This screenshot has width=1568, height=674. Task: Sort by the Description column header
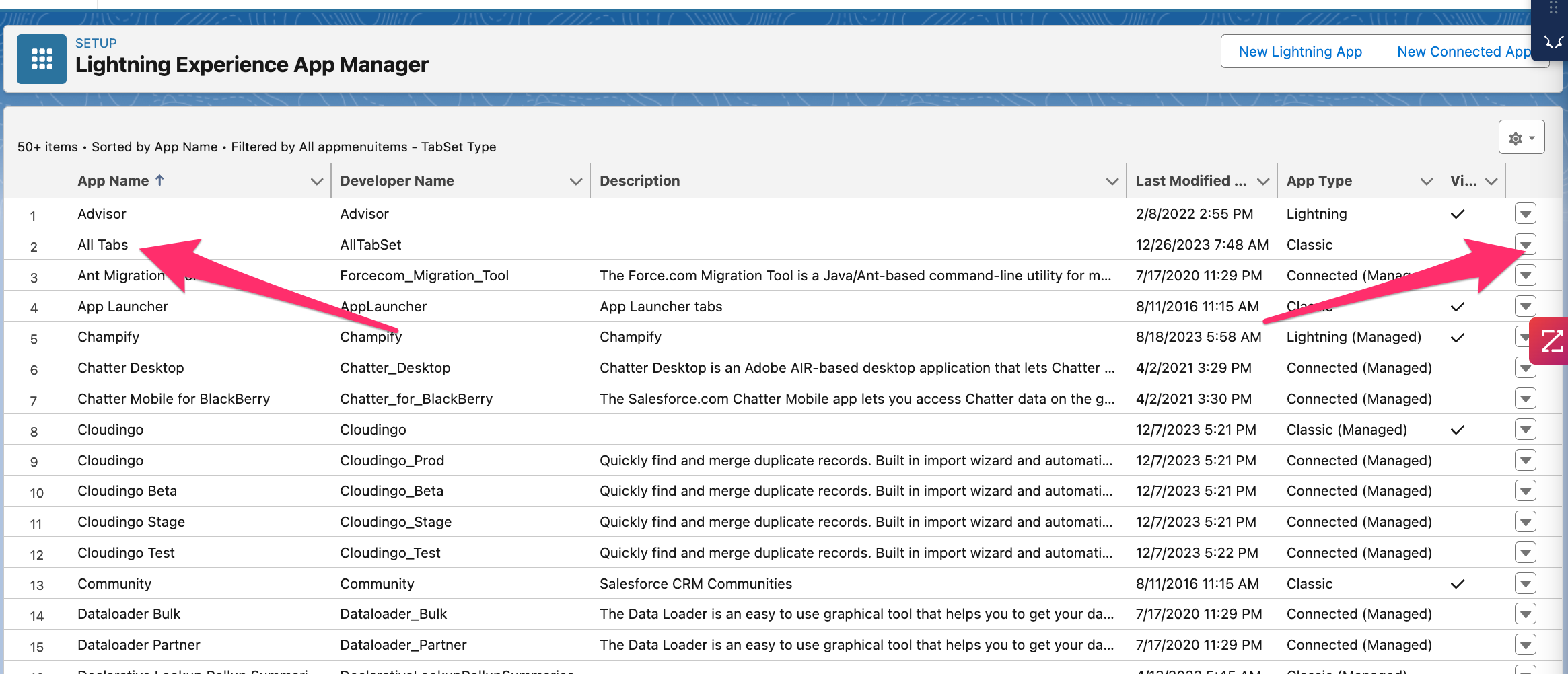tap(639, 181)
